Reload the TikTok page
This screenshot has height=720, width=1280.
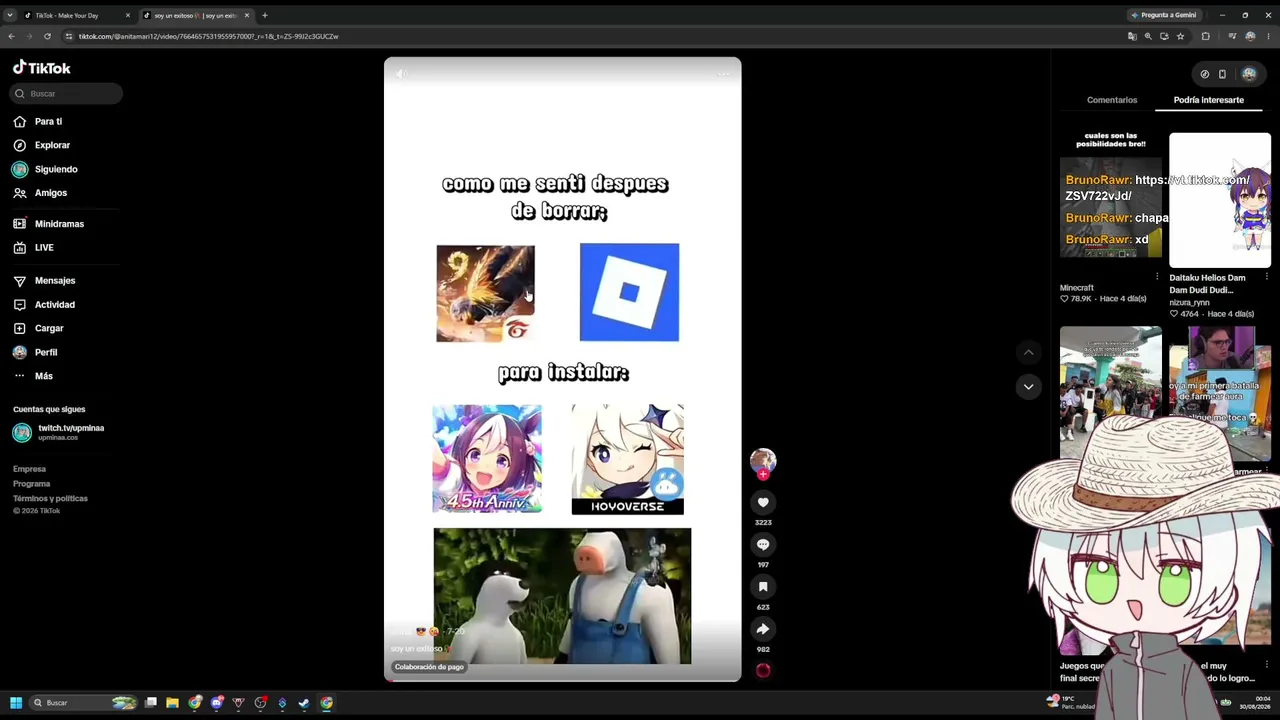coord(47,36)
